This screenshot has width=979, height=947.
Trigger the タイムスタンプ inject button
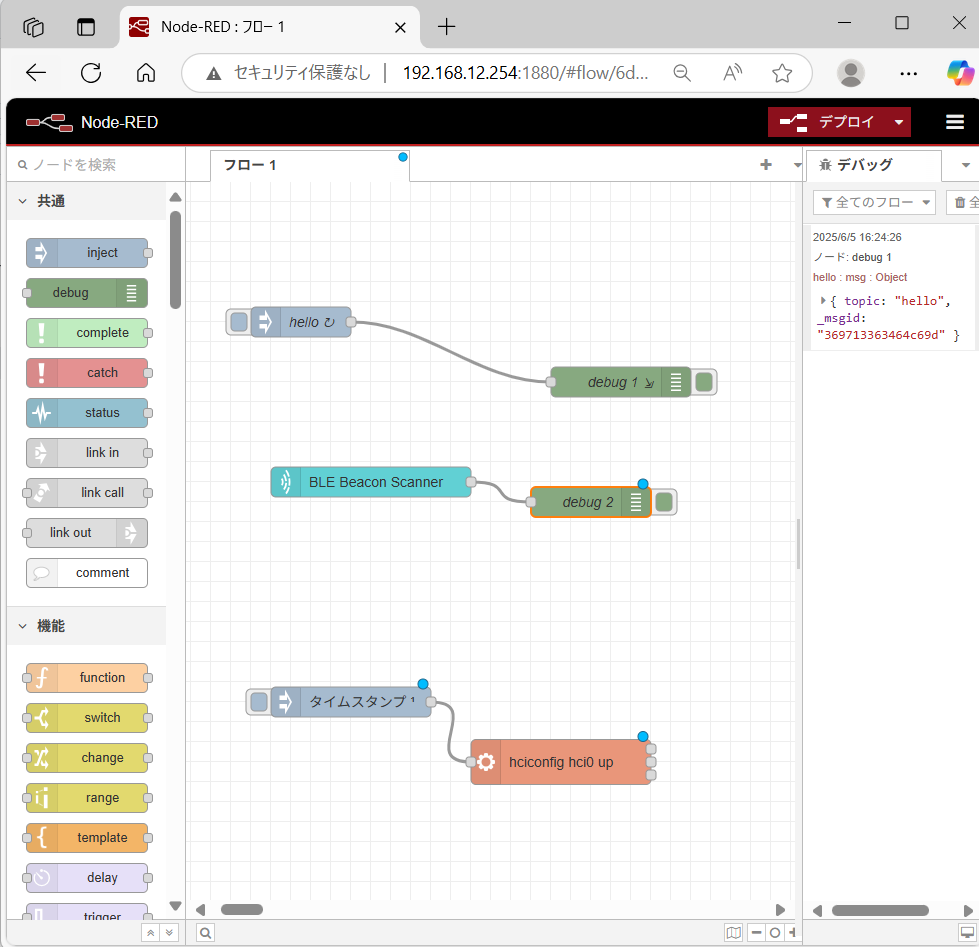click(x=258, y=702)
